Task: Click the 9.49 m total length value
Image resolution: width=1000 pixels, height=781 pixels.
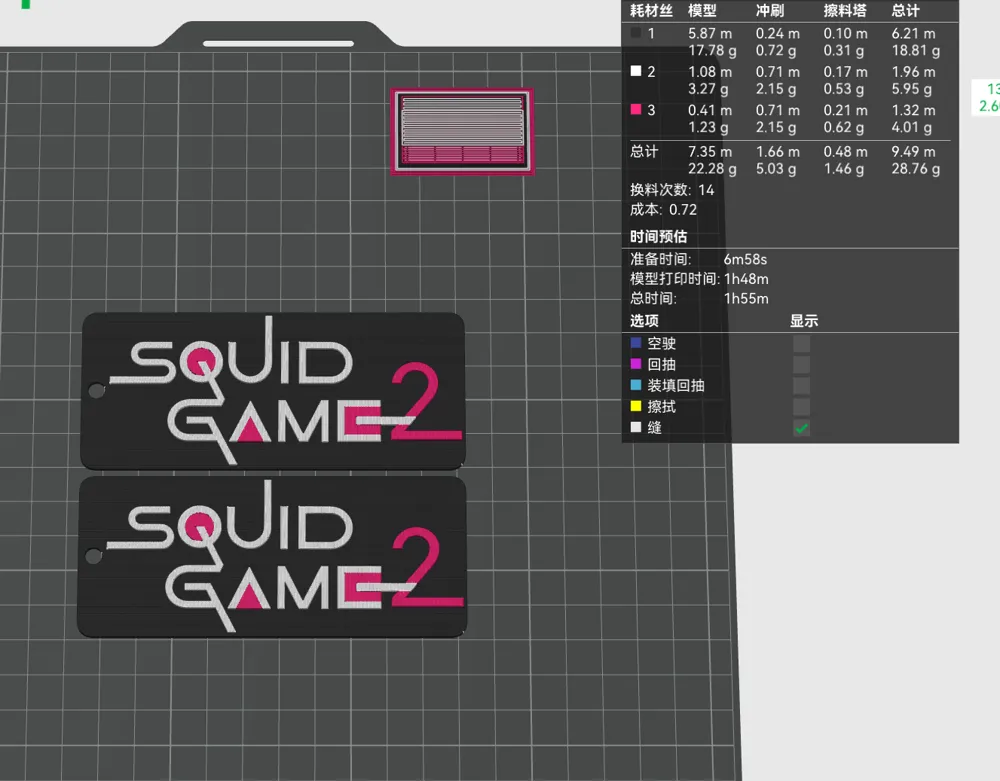Action: [x=913, y=152]
